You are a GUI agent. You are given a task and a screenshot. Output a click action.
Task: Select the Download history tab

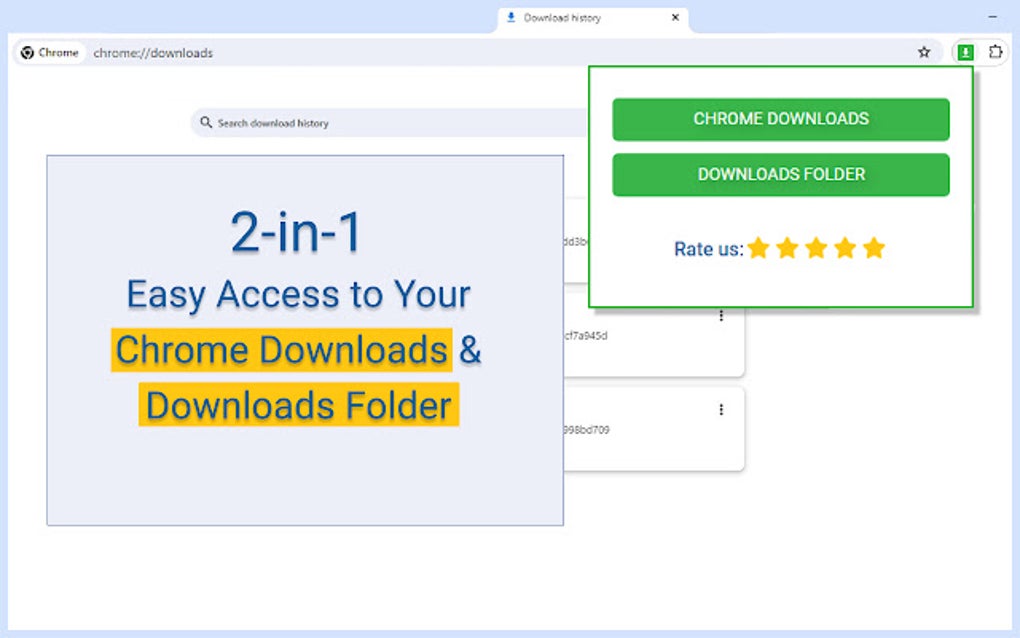(592, 18)
